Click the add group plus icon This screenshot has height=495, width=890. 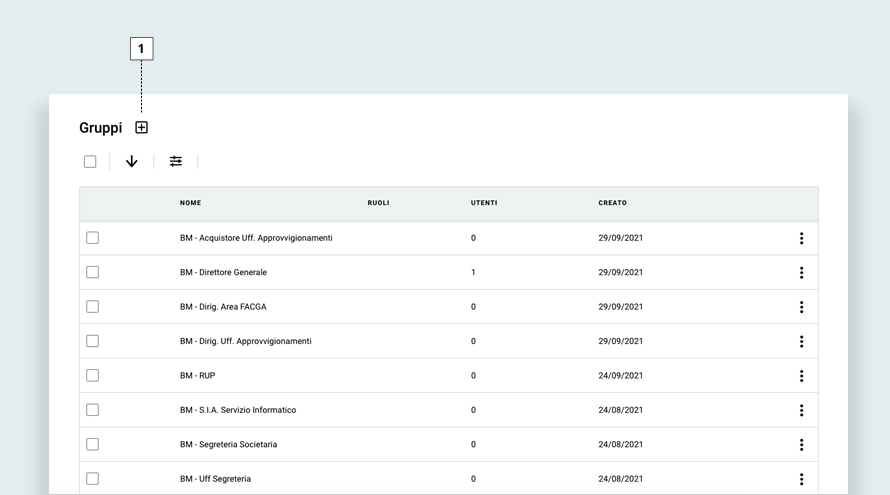pyautogui.click(x=141, y=128)
